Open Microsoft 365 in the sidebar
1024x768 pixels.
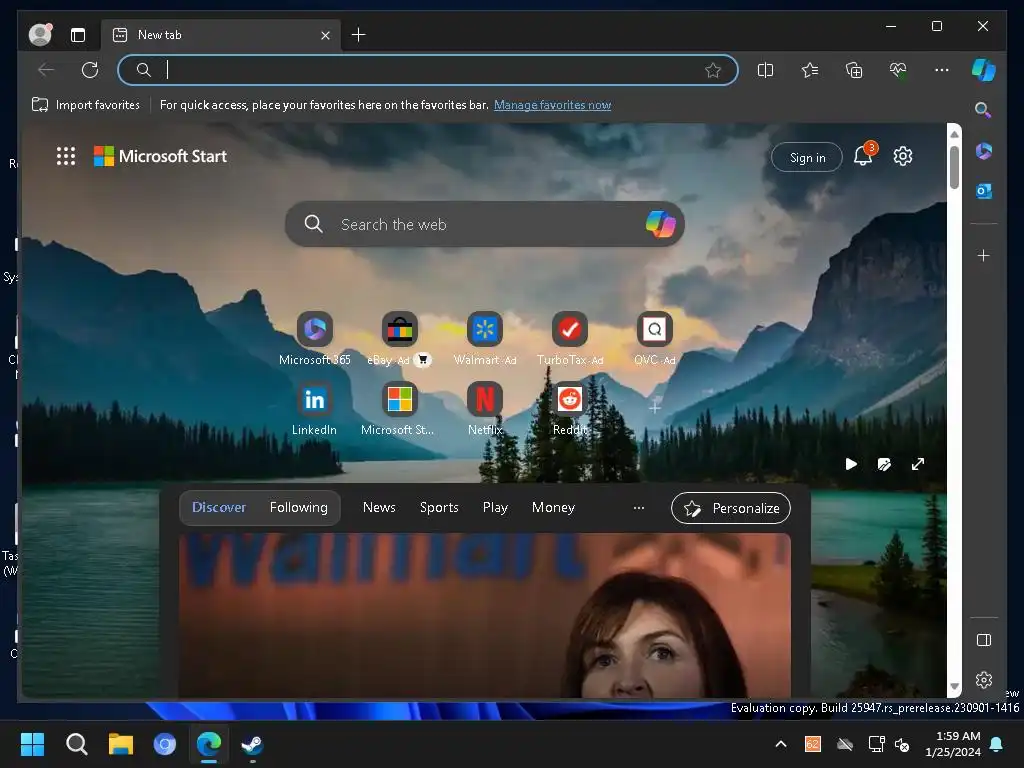[x=984, y=152]
